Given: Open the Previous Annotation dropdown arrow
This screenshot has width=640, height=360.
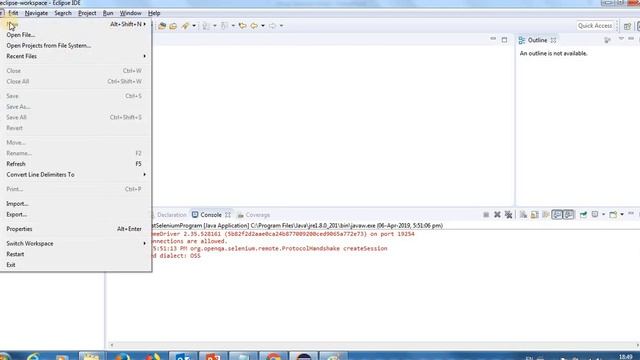Looking at the screenshot, I should 233,26.
